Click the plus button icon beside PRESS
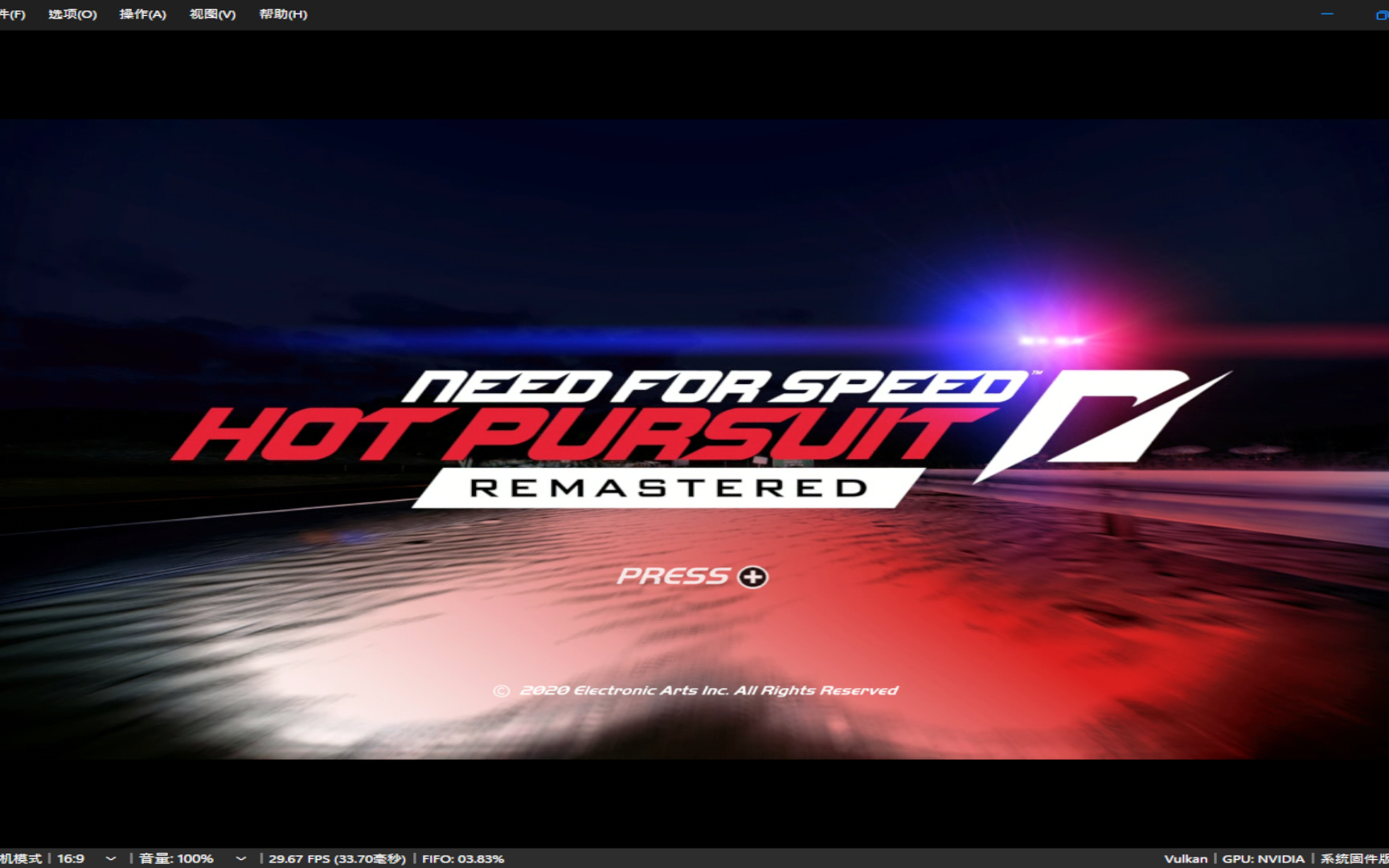This screenshot has width=1389, height=868. (753, 577)
